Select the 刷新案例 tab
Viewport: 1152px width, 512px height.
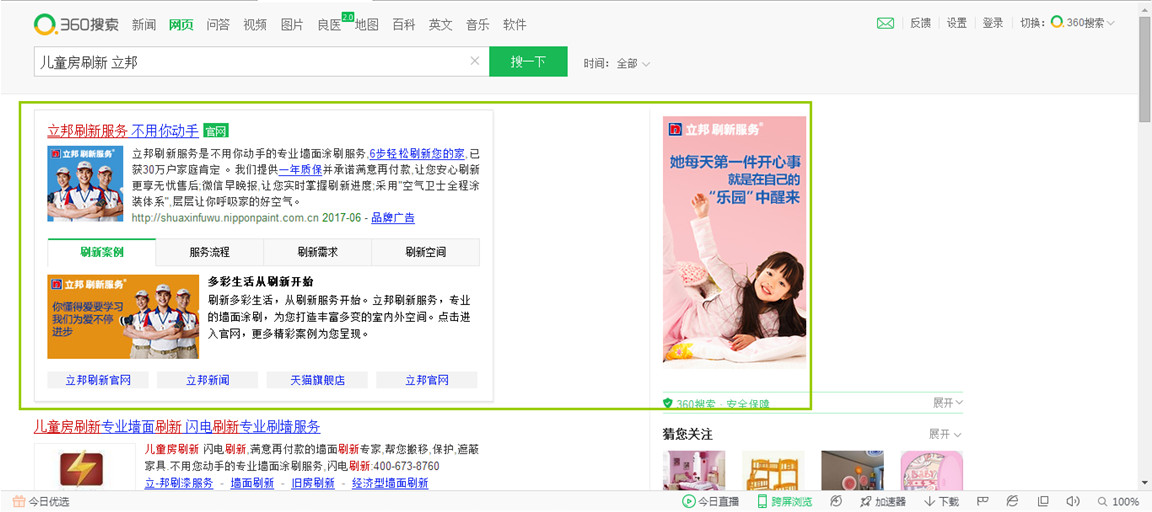pyautogui.click(x=101, y=252)
